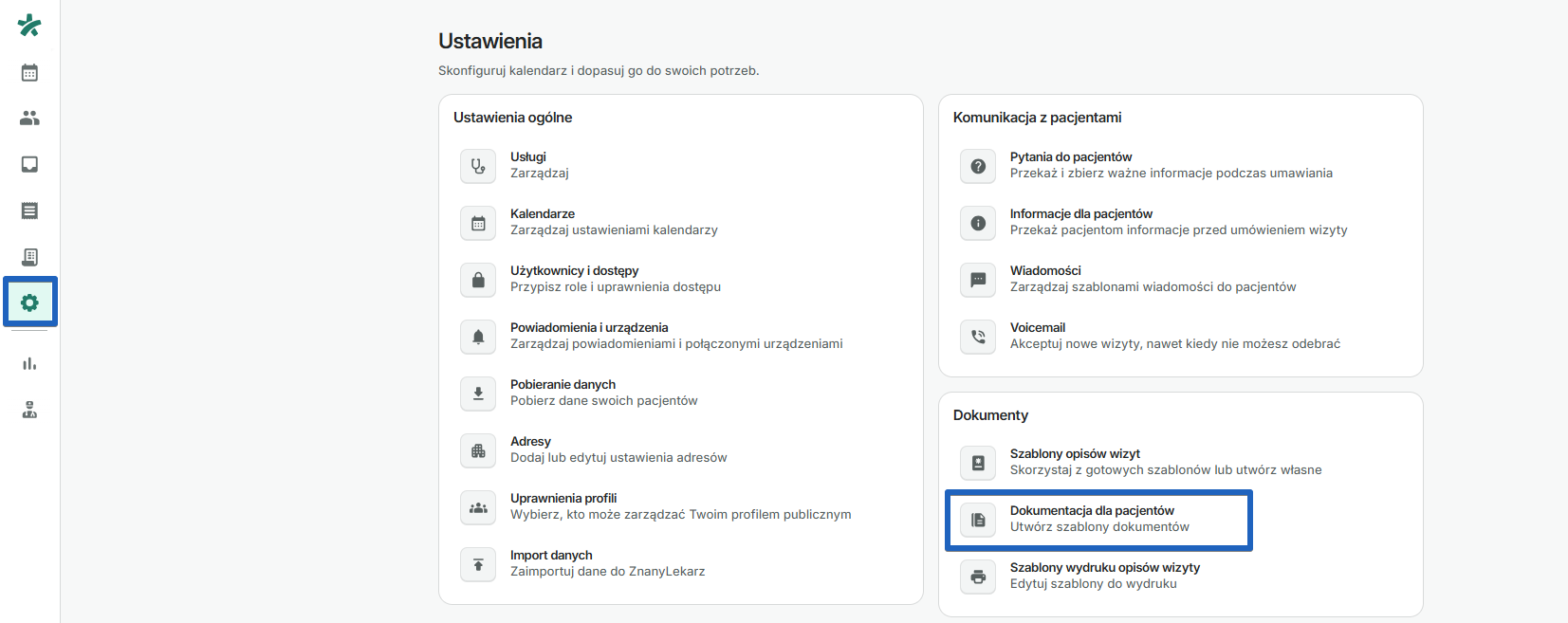Open Usługi settings link
Screen dimensions: 1568x623
pyautogui.click(x=528, y=157)
